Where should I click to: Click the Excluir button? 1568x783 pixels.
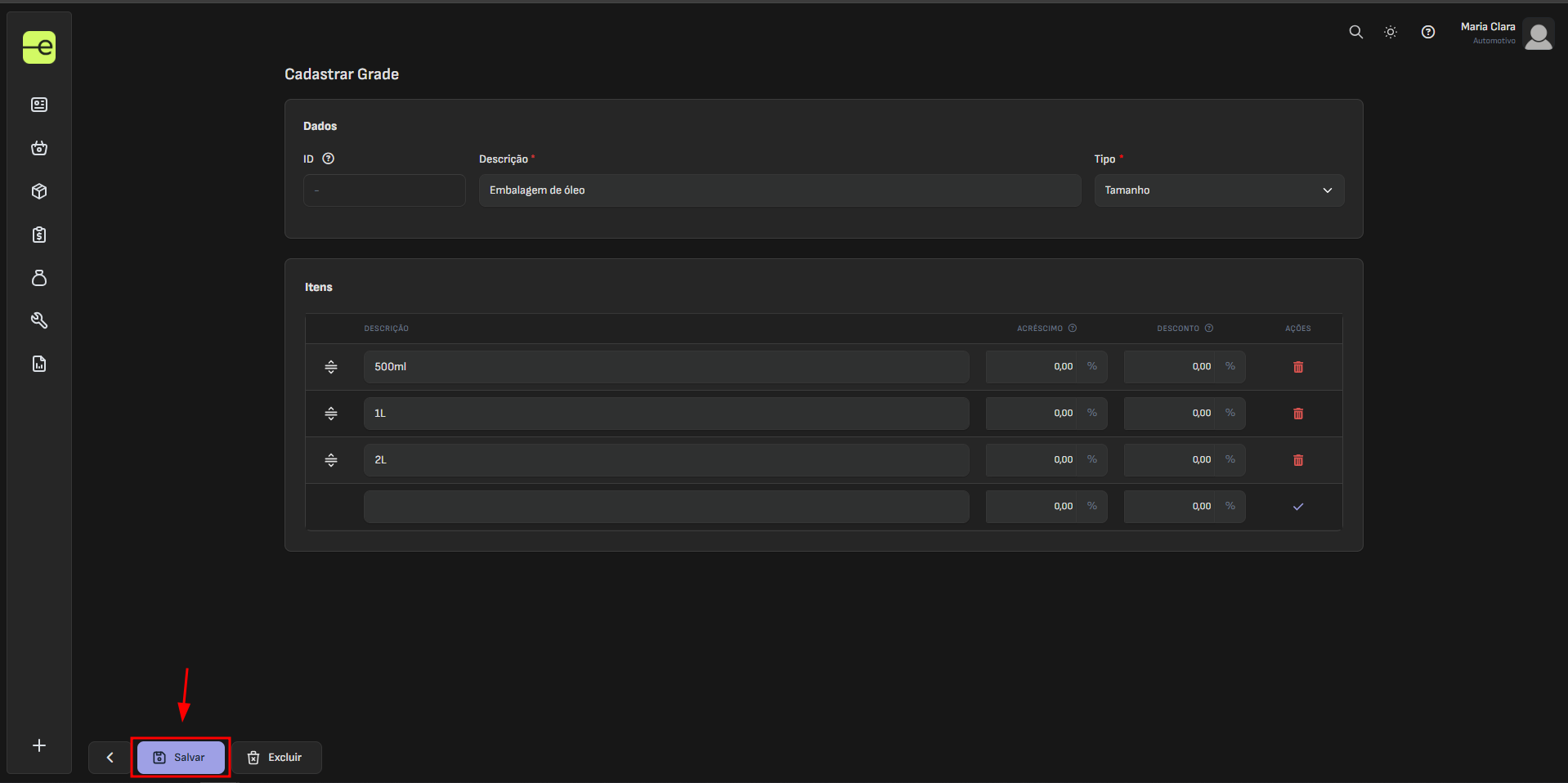tap(276, 758)
